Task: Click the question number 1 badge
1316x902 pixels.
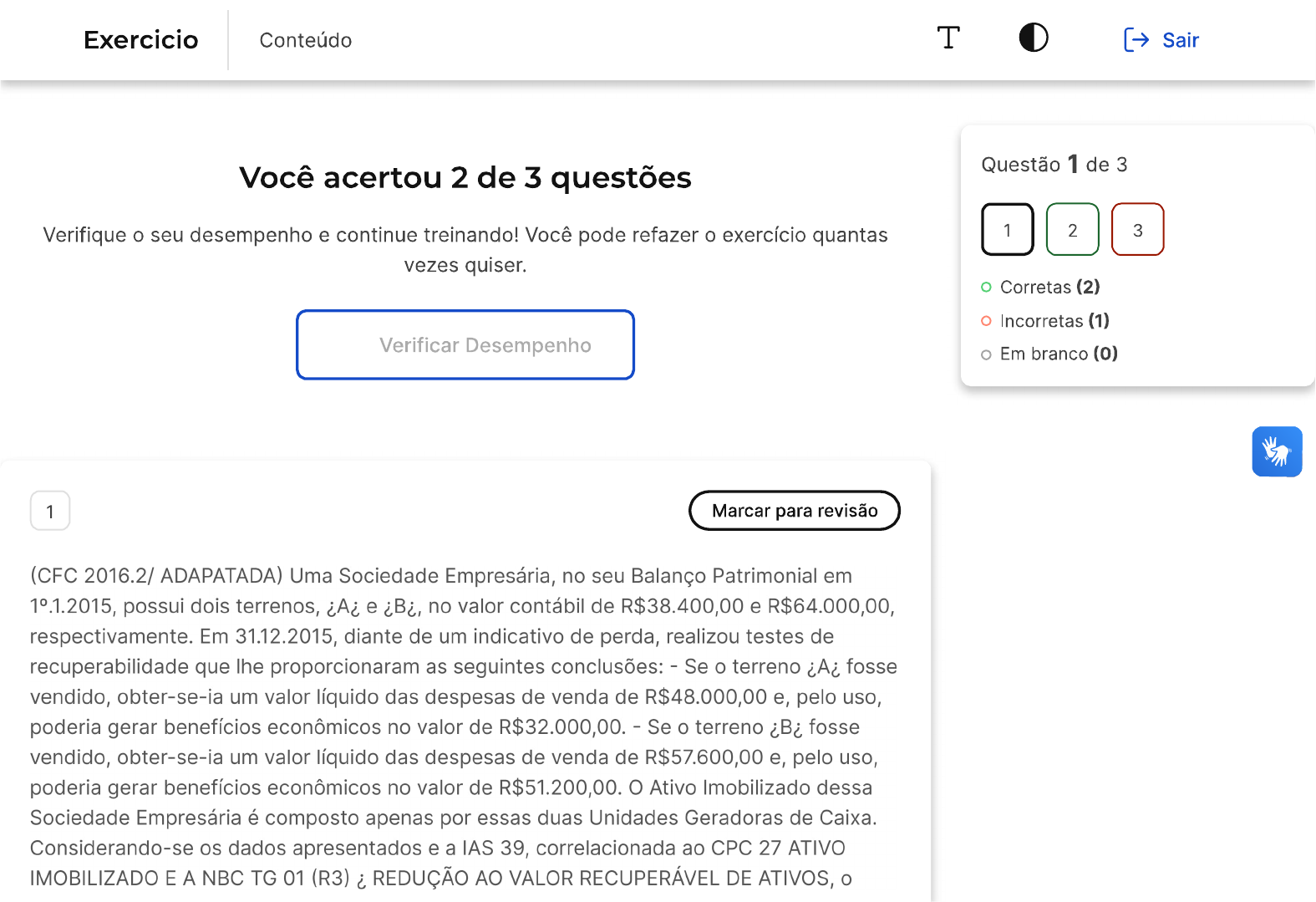Action: coord(50,512)
